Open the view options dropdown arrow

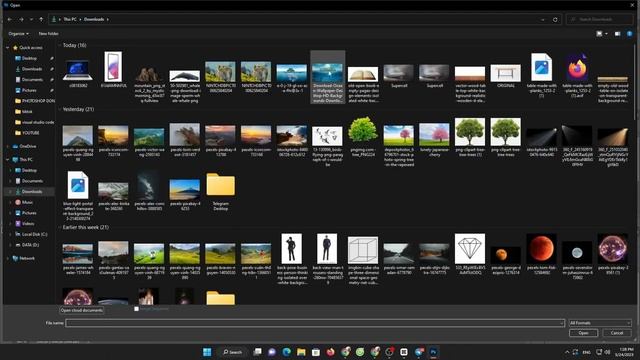[x=606, y=34]
